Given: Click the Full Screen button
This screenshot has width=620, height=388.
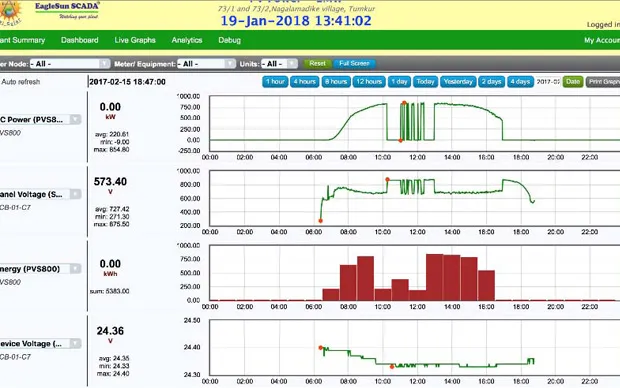Looking at the screenshot, I should [354, 63].
